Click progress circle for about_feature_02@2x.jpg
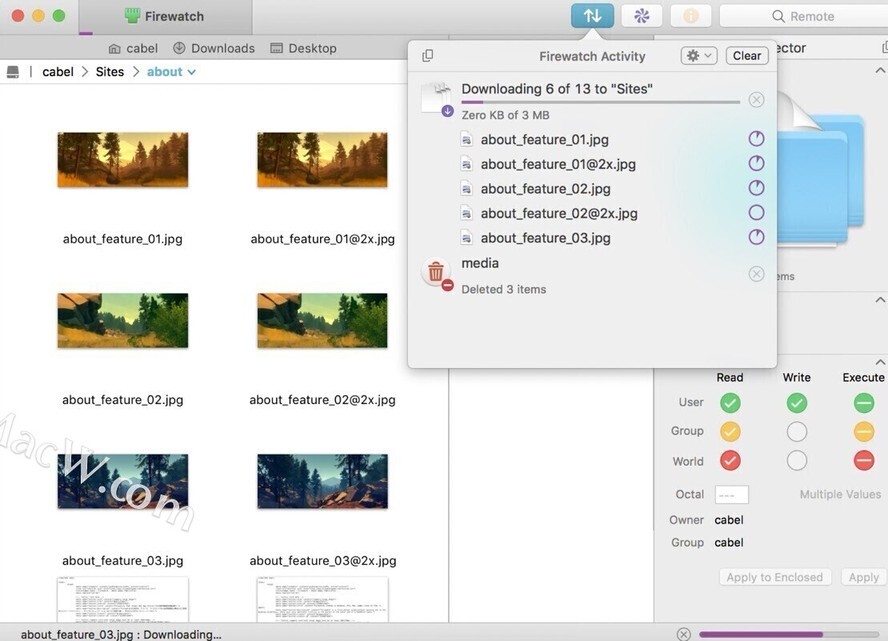Viewport: 888px width, 641px height. tap(756, 212)
